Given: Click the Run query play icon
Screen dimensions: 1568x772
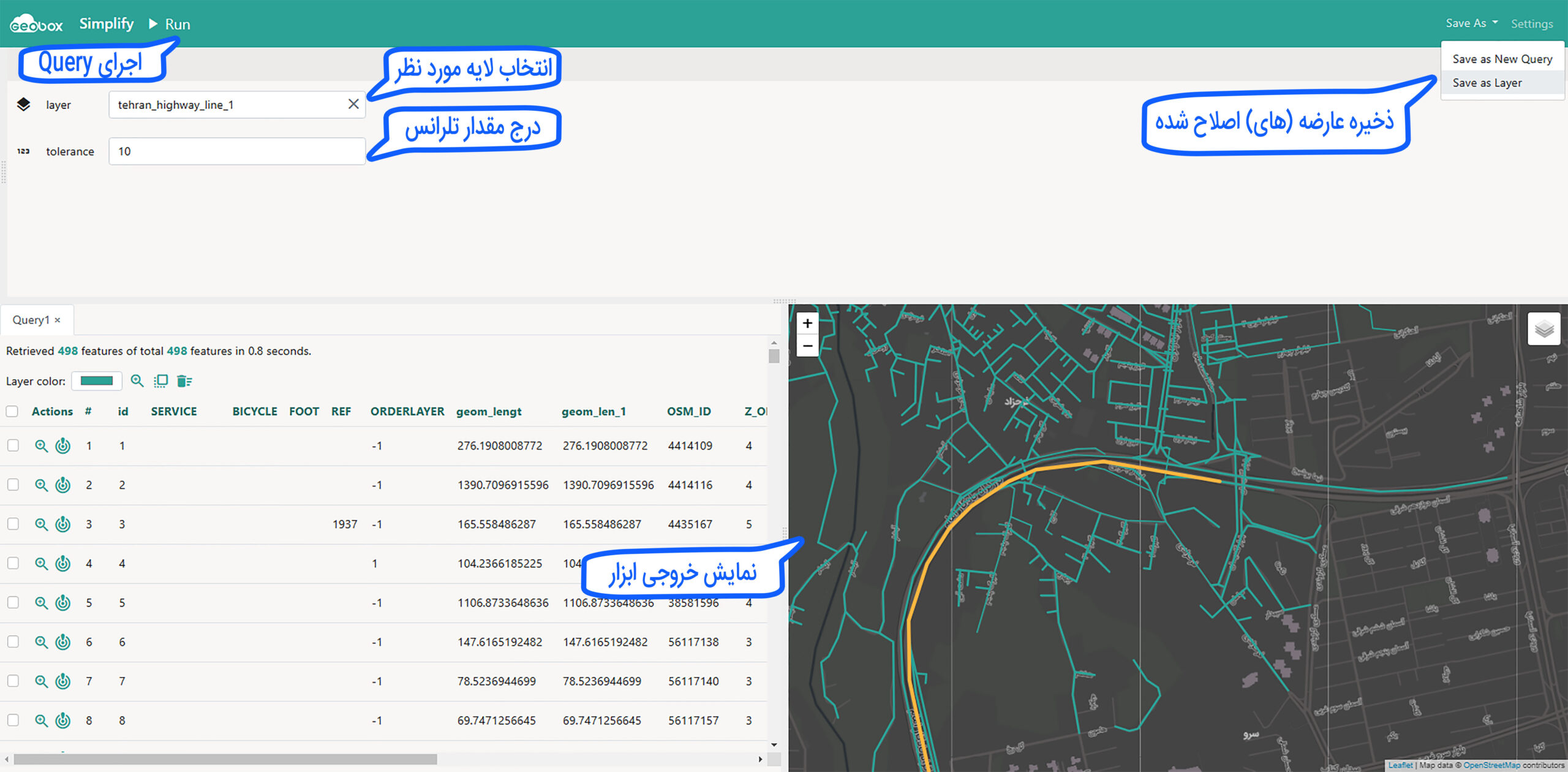Looking at the screenshot, I should [153, 24].
